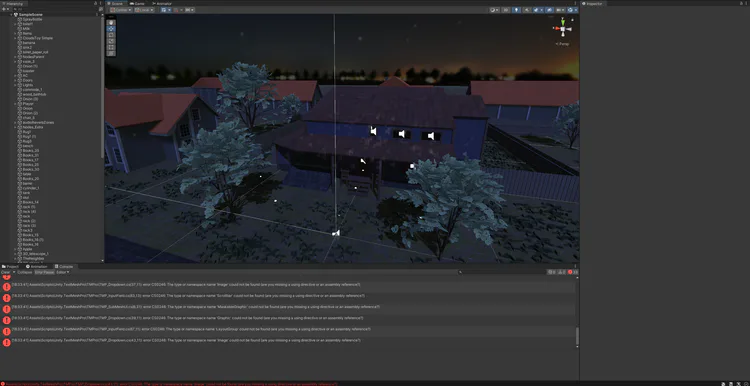The height and width of the screenshot is (386, 750).
Task: Click the LayoutGroup error message
Action: tap(191, 329)
